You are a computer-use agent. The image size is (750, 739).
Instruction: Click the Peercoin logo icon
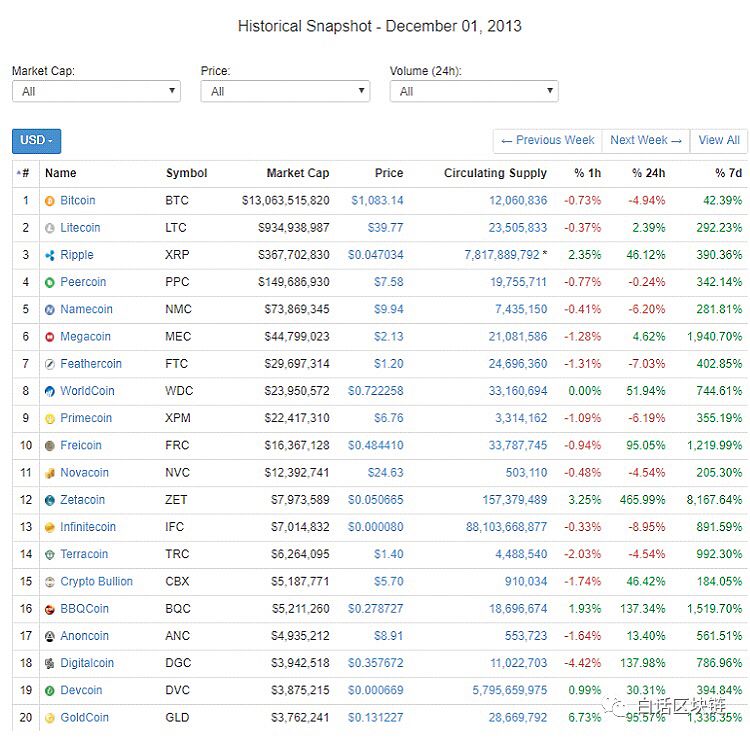coord(50,283)
